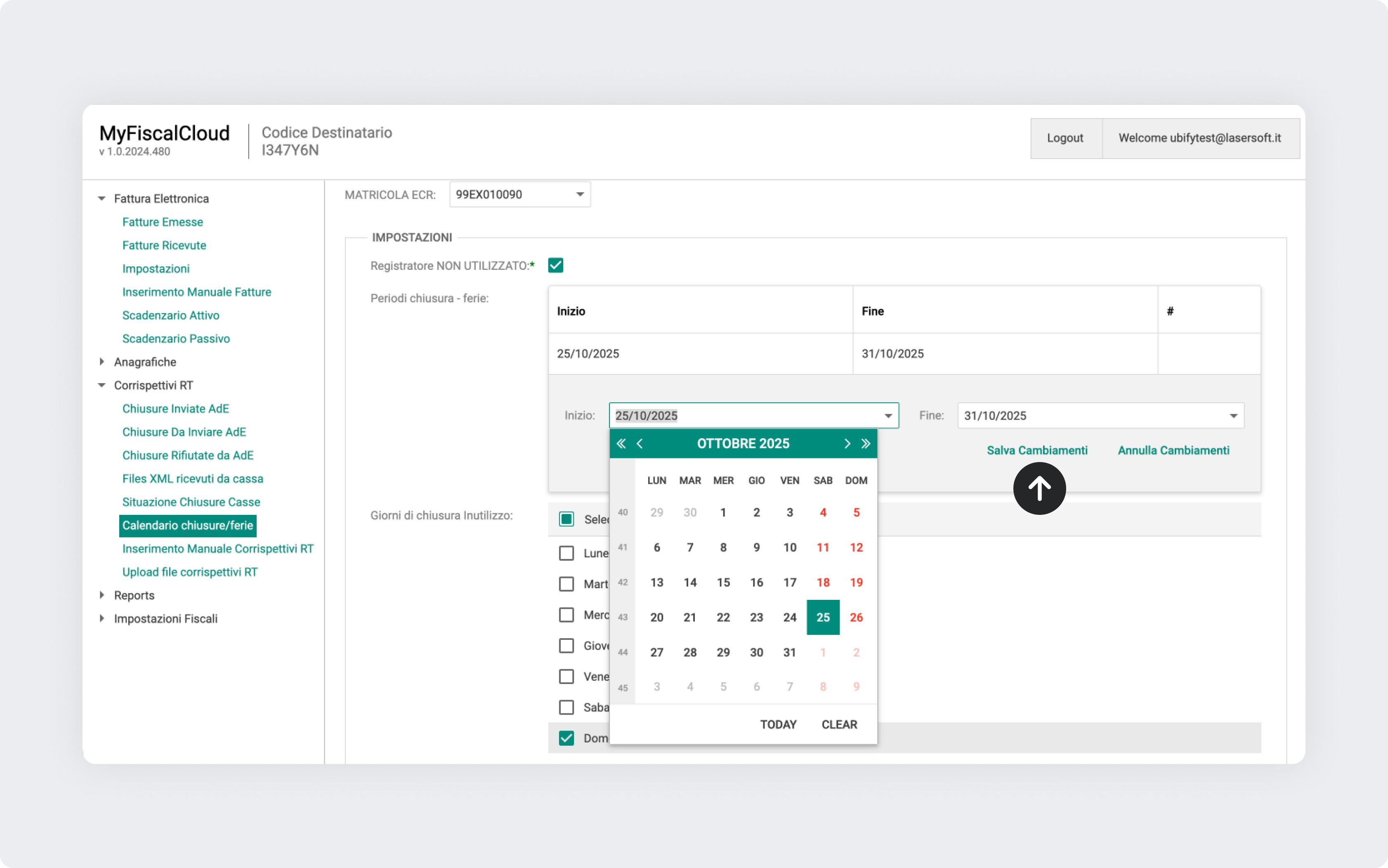Expand the Reports tree node
Image resolution: width=1388 pixels, height=868 pixels.
pyautogui.click(x=102, y=595)
